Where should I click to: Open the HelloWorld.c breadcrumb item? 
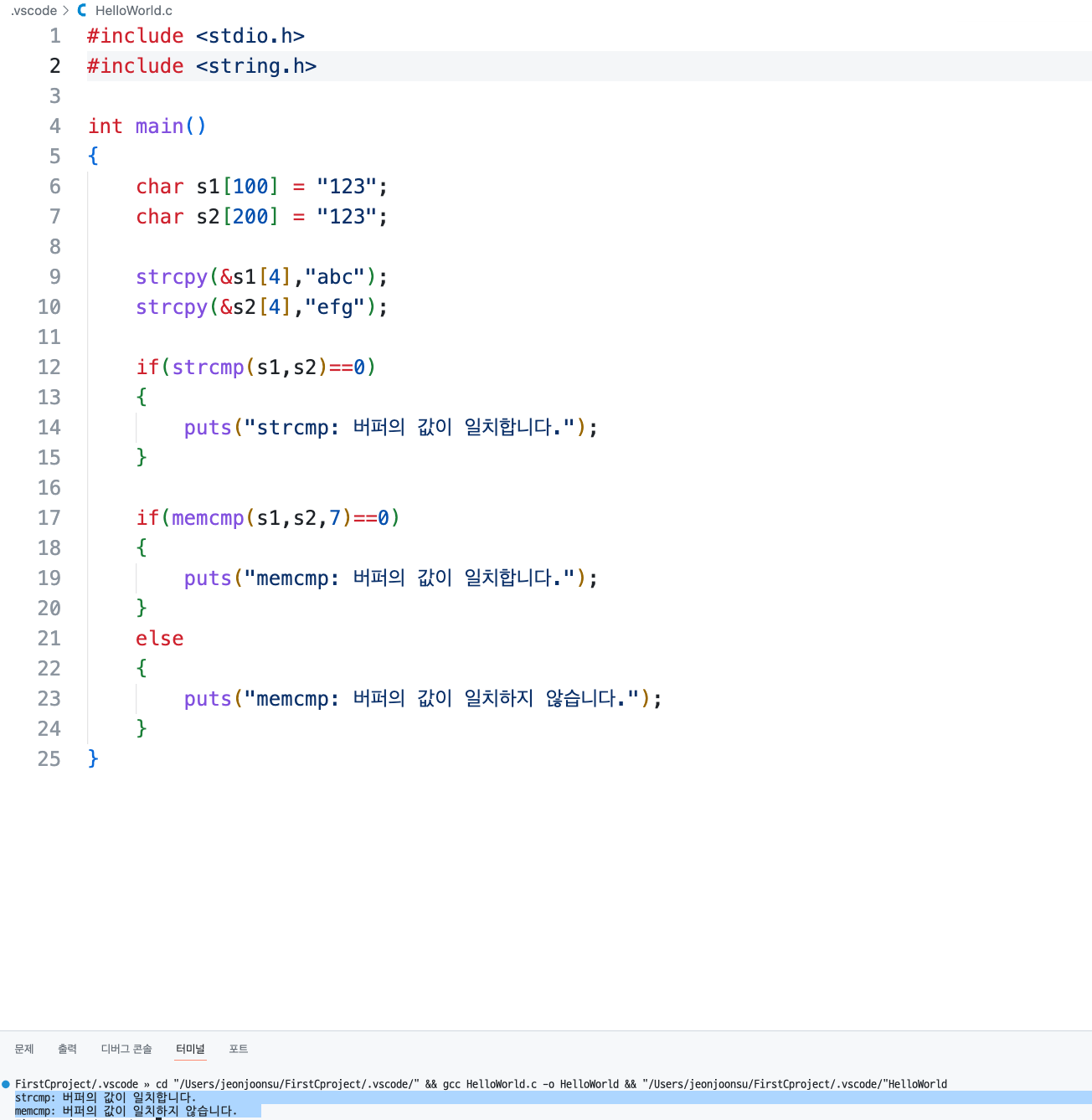[134, 10]
